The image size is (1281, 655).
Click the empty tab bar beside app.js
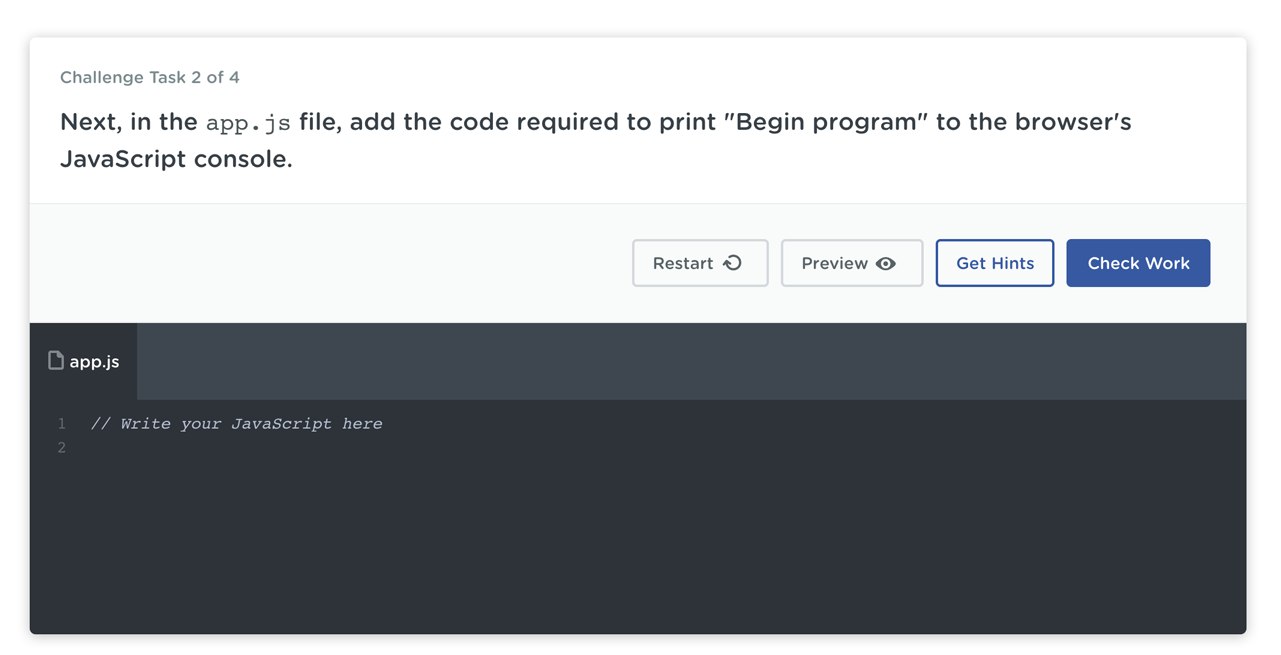tap(690, 361)
